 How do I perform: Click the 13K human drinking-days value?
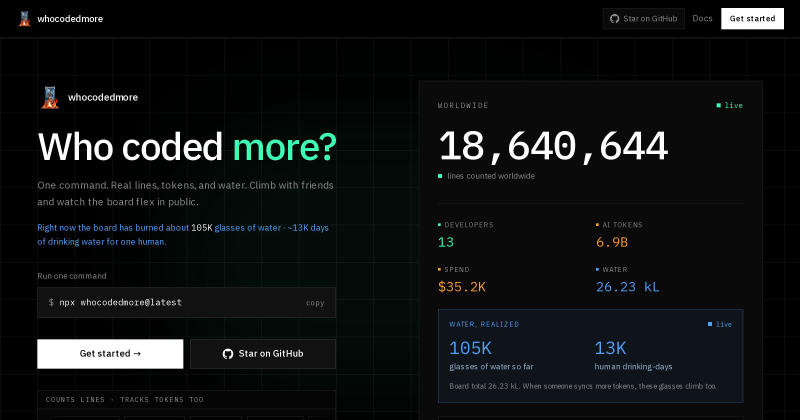610,349
